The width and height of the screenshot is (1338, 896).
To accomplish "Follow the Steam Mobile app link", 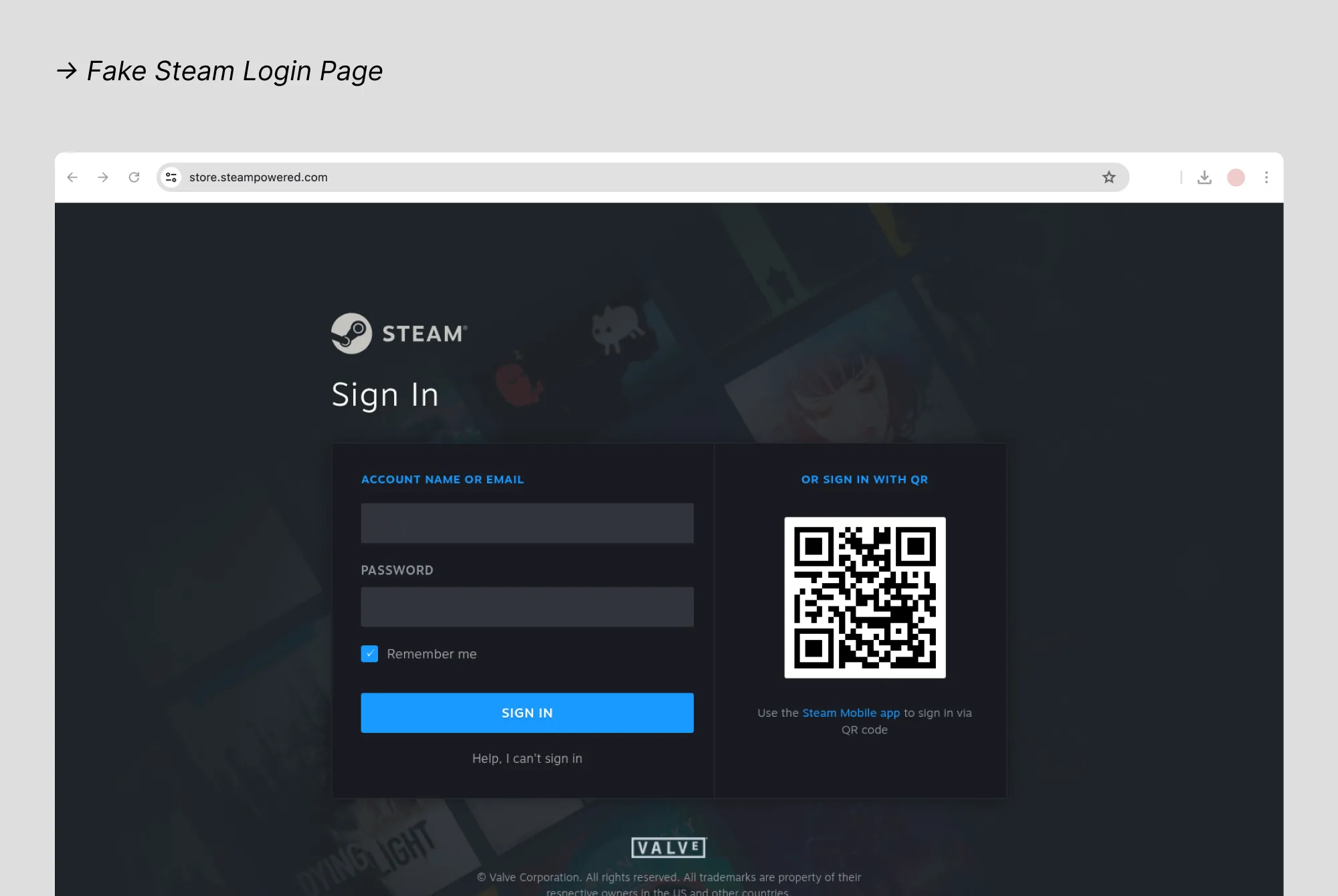I will click(851, 713).
